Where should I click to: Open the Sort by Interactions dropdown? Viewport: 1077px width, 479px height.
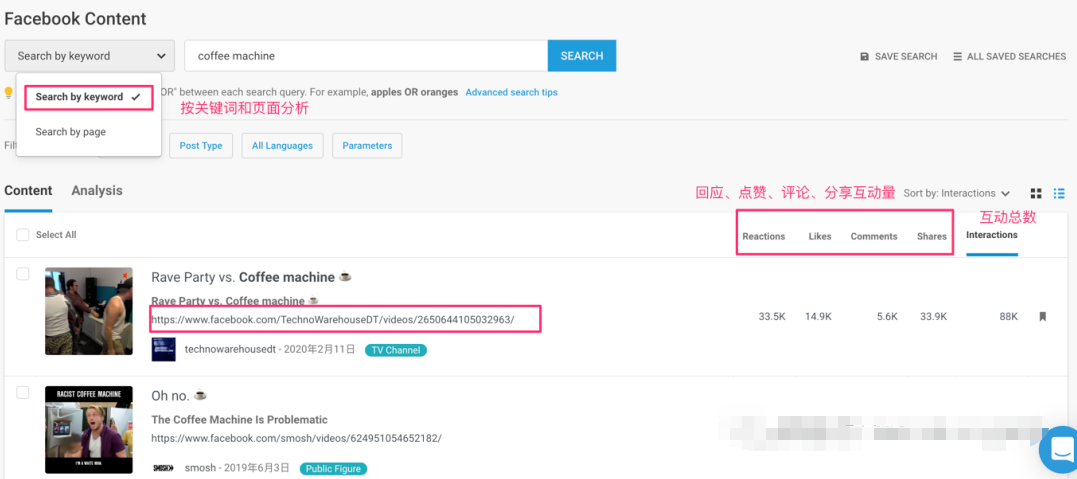[956, 193]
